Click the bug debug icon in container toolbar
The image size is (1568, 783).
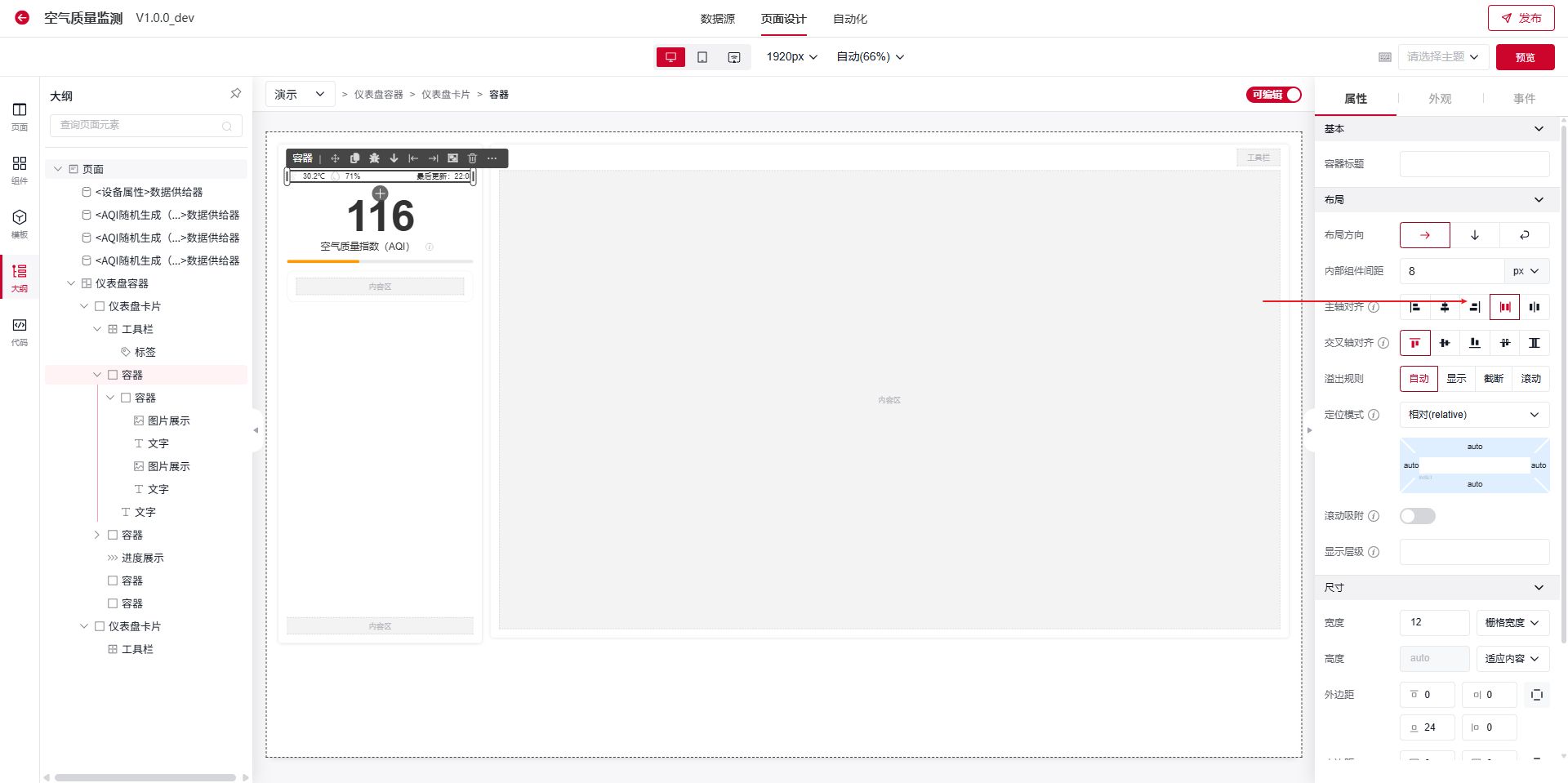[374, 158]
